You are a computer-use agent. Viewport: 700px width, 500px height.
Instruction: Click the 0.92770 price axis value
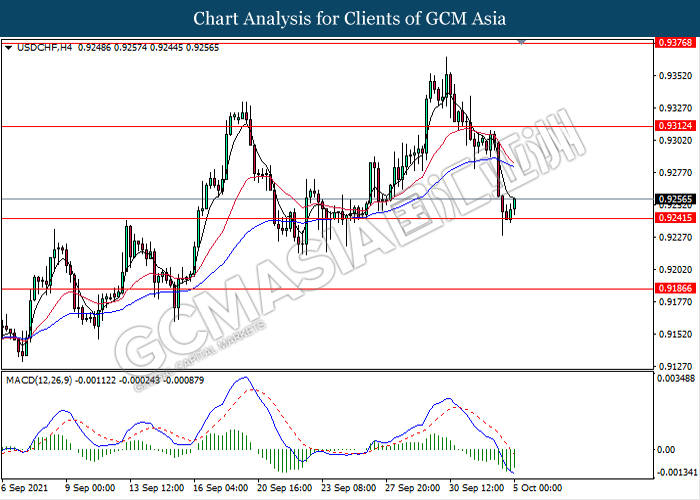coord(675,172)
